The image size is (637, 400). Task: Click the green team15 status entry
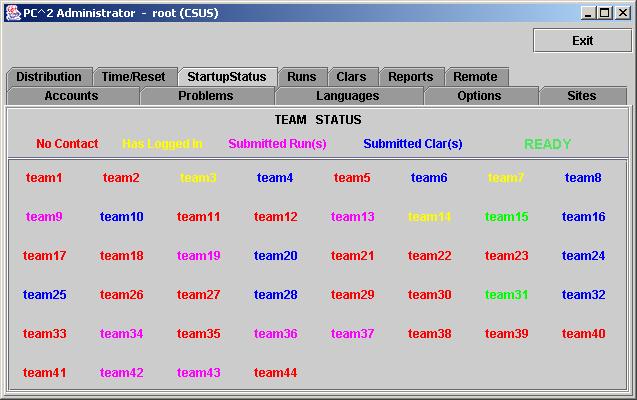coord(506,217)
